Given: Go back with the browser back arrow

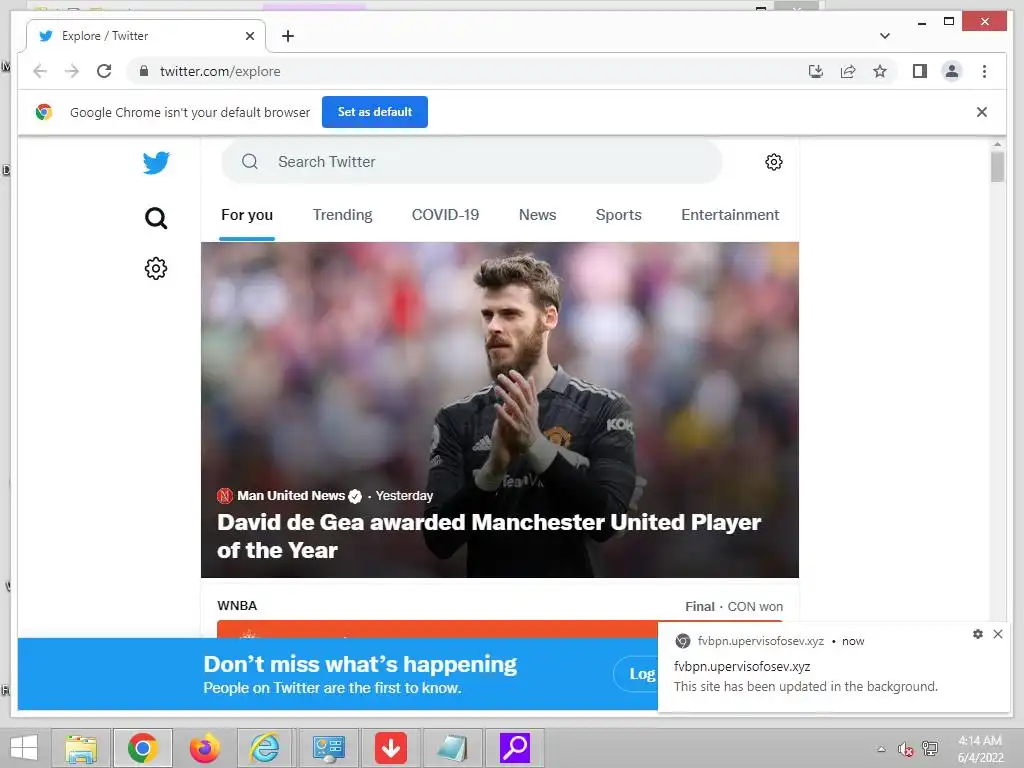Looking at the screenshot, I should tap(40, 71).
